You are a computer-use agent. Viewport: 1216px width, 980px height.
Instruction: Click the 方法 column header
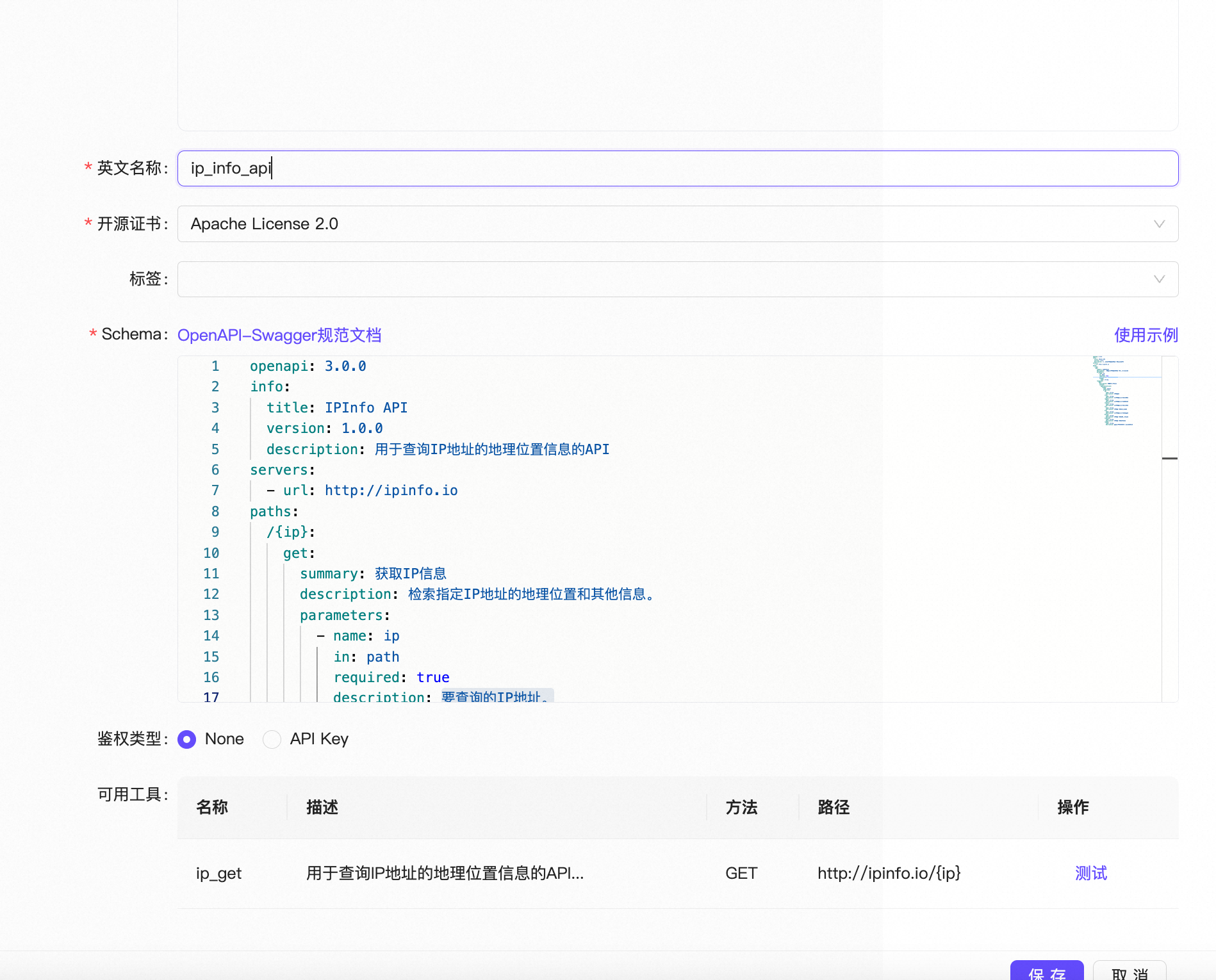point(741,807)
